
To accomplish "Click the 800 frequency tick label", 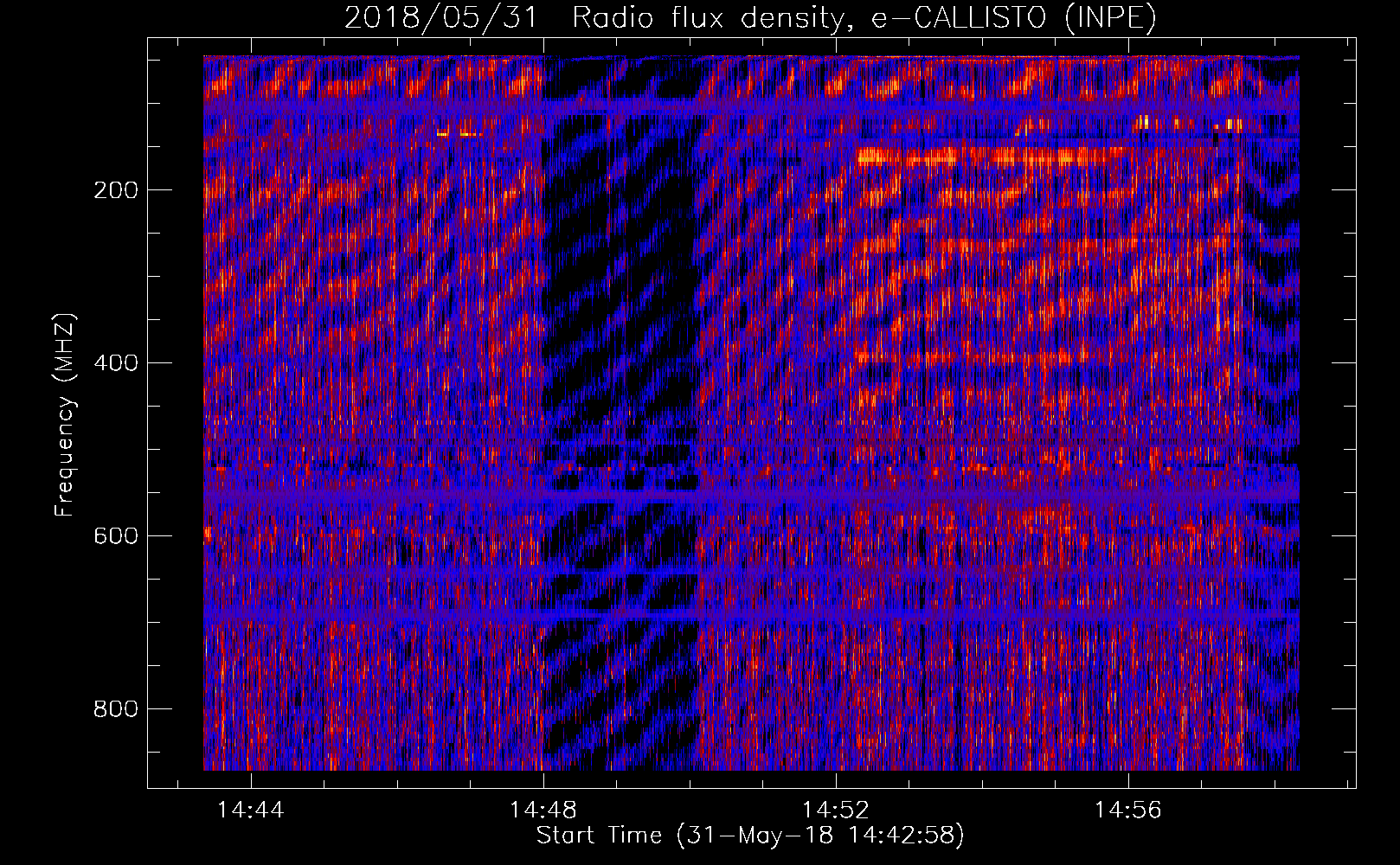I will point(115,709).
